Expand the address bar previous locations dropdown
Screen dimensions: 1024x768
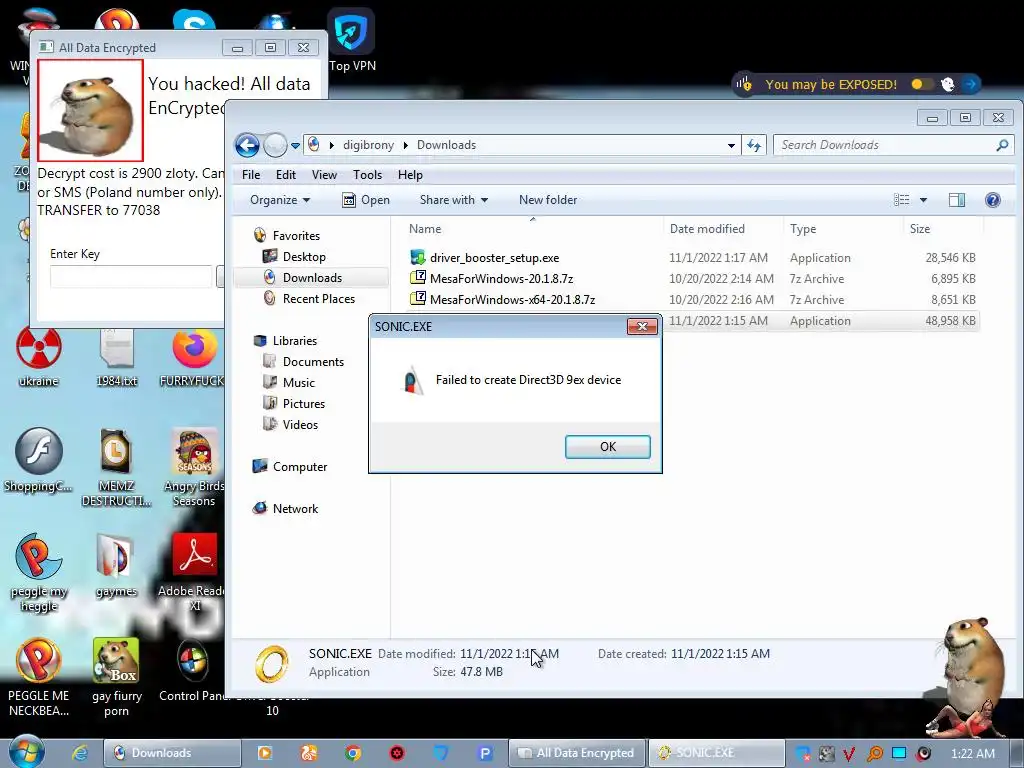pos(731,146)
